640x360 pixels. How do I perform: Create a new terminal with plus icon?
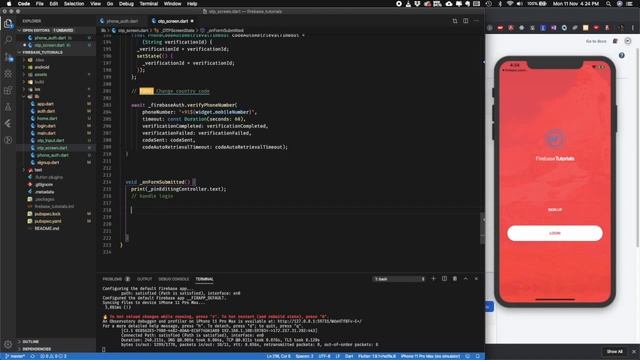[433, 279]
